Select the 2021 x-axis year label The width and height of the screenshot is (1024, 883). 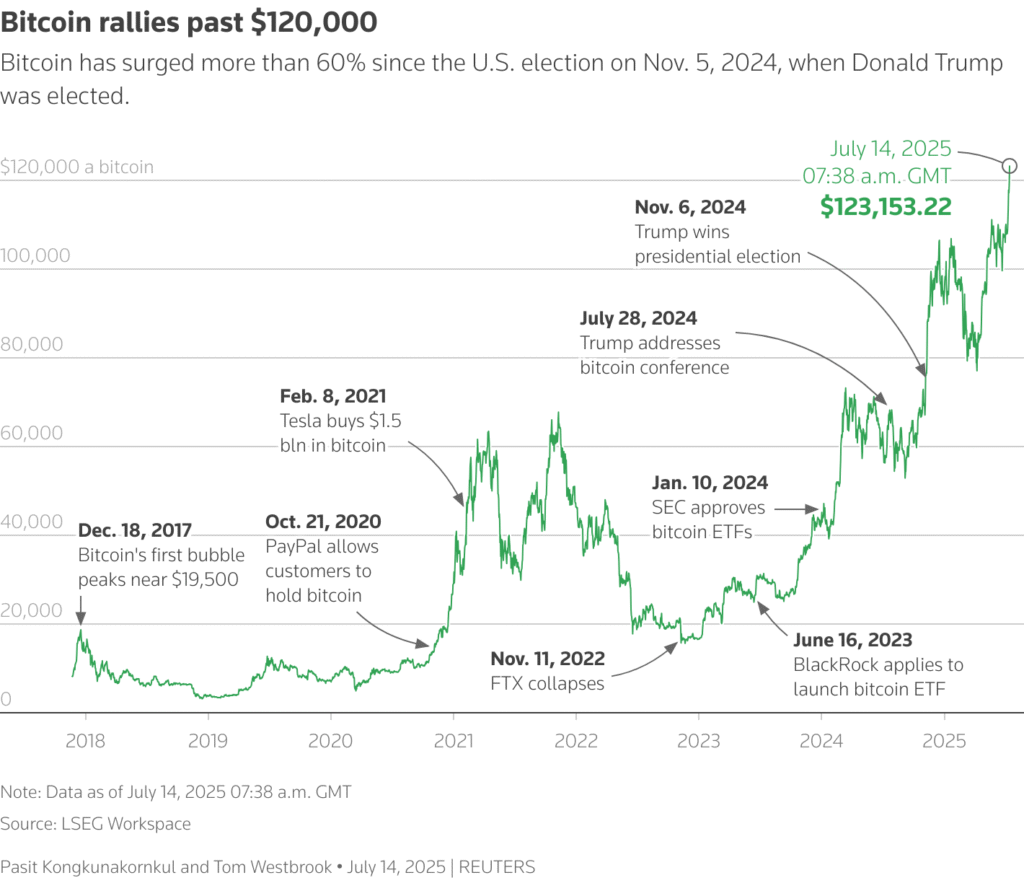(453, 742)
